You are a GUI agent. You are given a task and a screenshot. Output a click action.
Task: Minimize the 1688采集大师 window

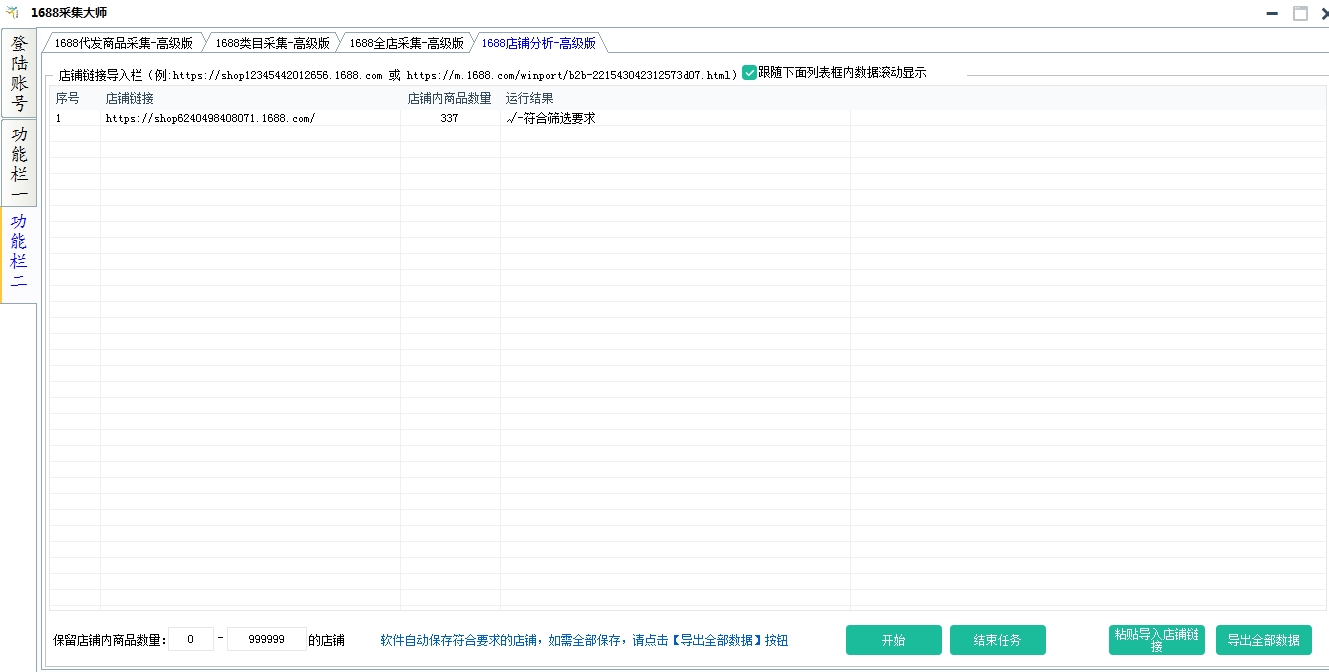(x=1272, y=13)
